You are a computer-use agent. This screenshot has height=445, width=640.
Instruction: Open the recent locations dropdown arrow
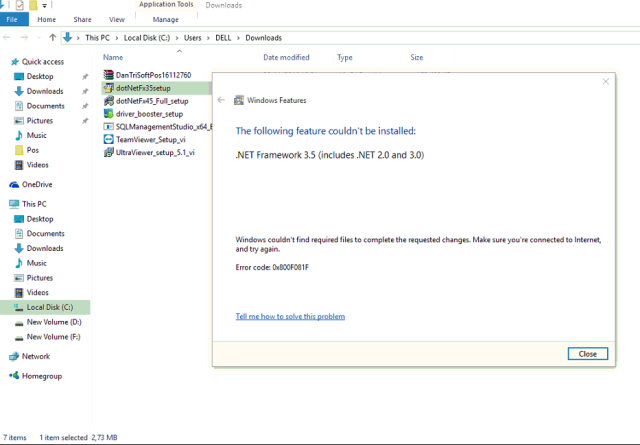tap(39, 38)
